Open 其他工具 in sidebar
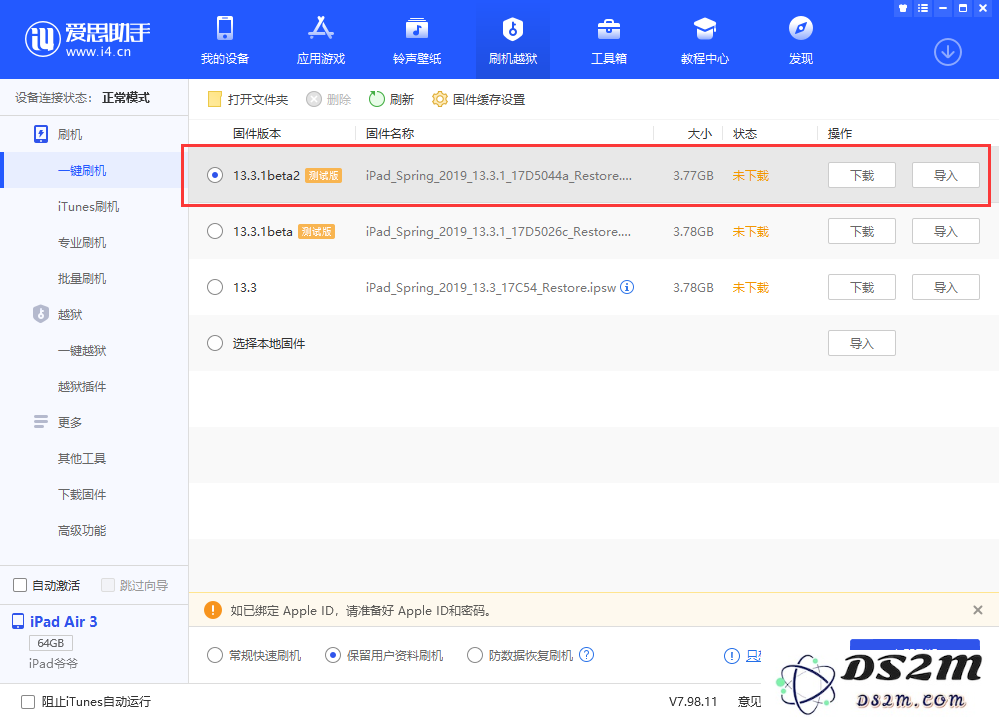Viewport: 999px width, 718px height. (x=82, y=458)
